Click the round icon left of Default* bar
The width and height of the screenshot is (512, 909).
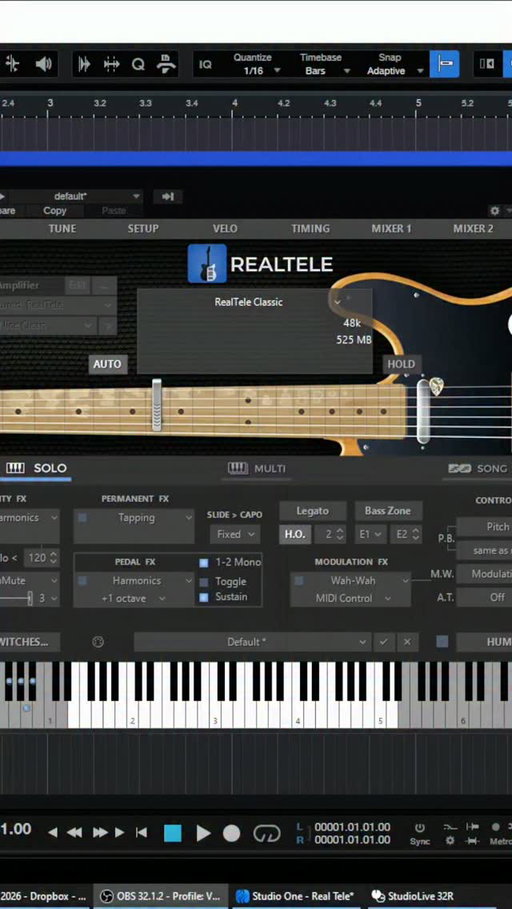point(98,642)
